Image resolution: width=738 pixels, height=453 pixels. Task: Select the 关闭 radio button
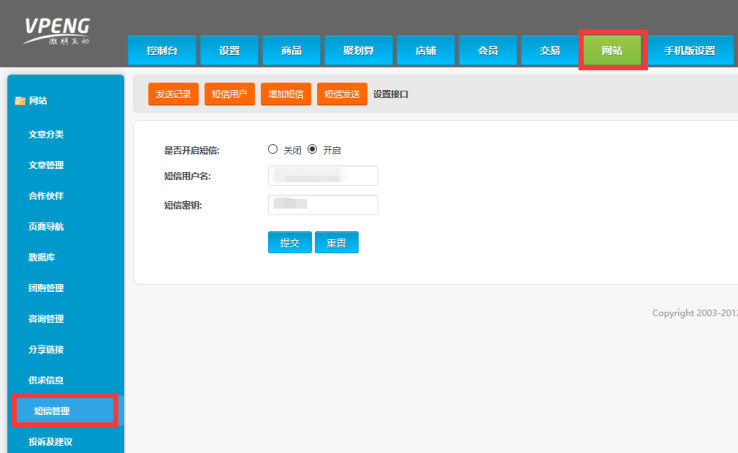tap(273, 149)
